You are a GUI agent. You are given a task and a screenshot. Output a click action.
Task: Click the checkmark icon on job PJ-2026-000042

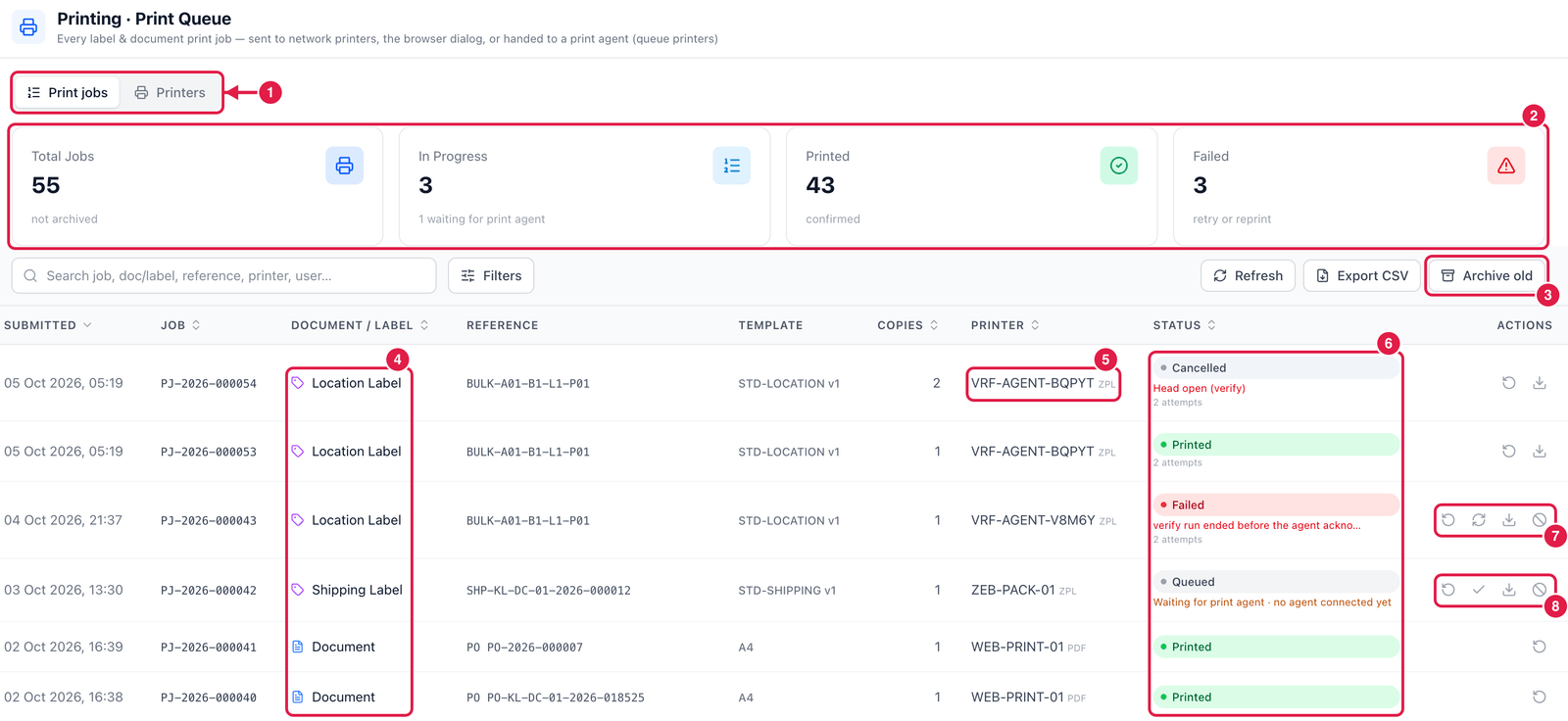click(1479, 590)
